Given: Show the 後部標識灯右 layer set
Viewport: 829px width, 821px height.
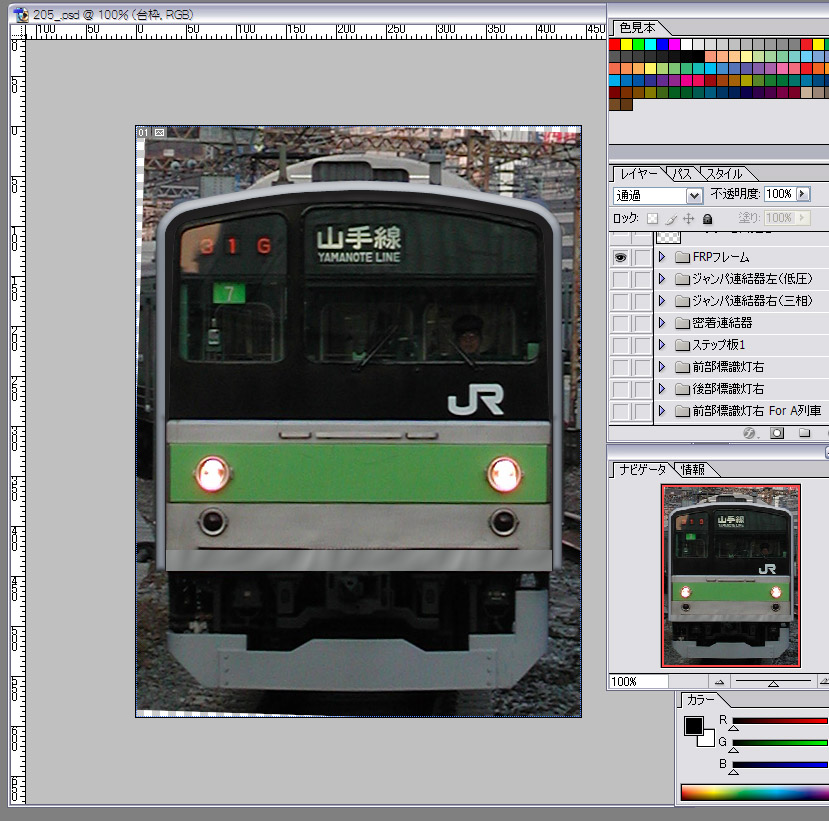Looking at the screenshot, I should (x=620, y=389).
